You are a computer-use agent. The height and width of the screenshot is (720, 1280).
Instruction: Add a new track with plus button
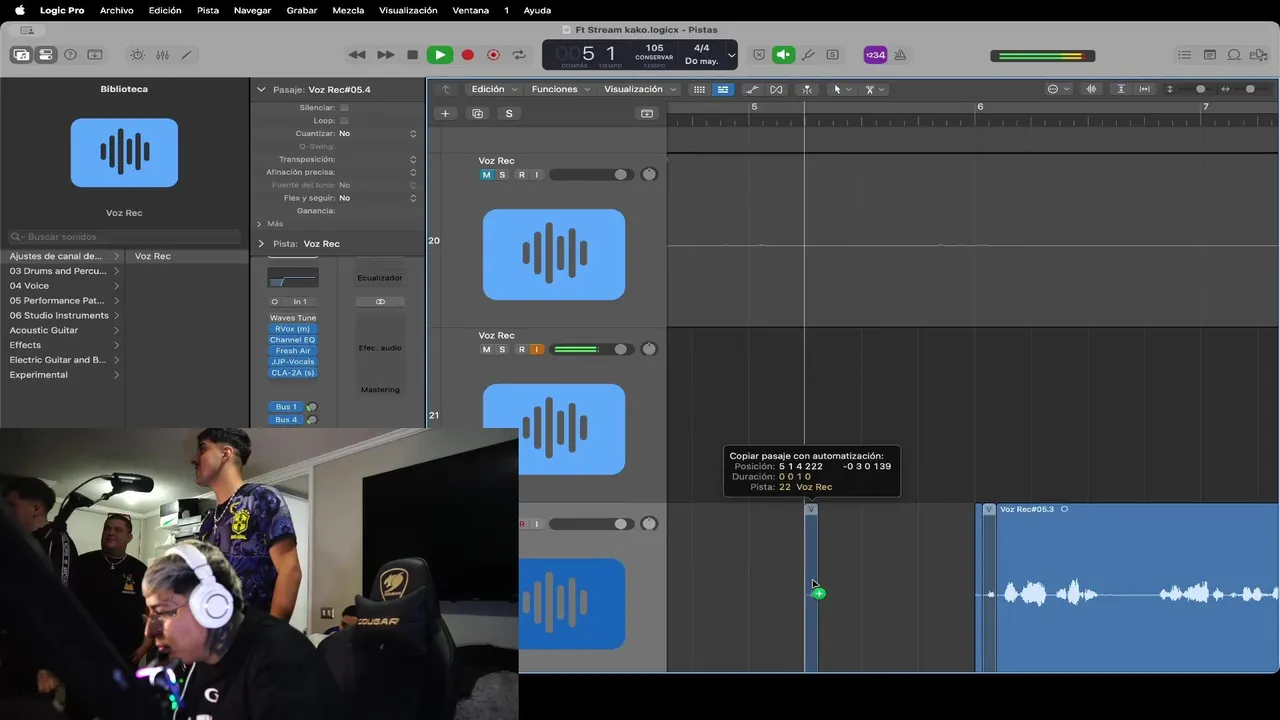(x=445, y=113)
